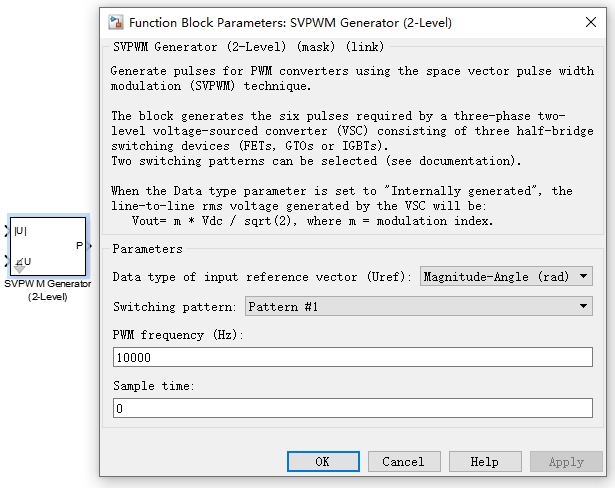Click the |U| magnitude input port arrow
This screenshot has height=488, width=615.
coord(7,232)
